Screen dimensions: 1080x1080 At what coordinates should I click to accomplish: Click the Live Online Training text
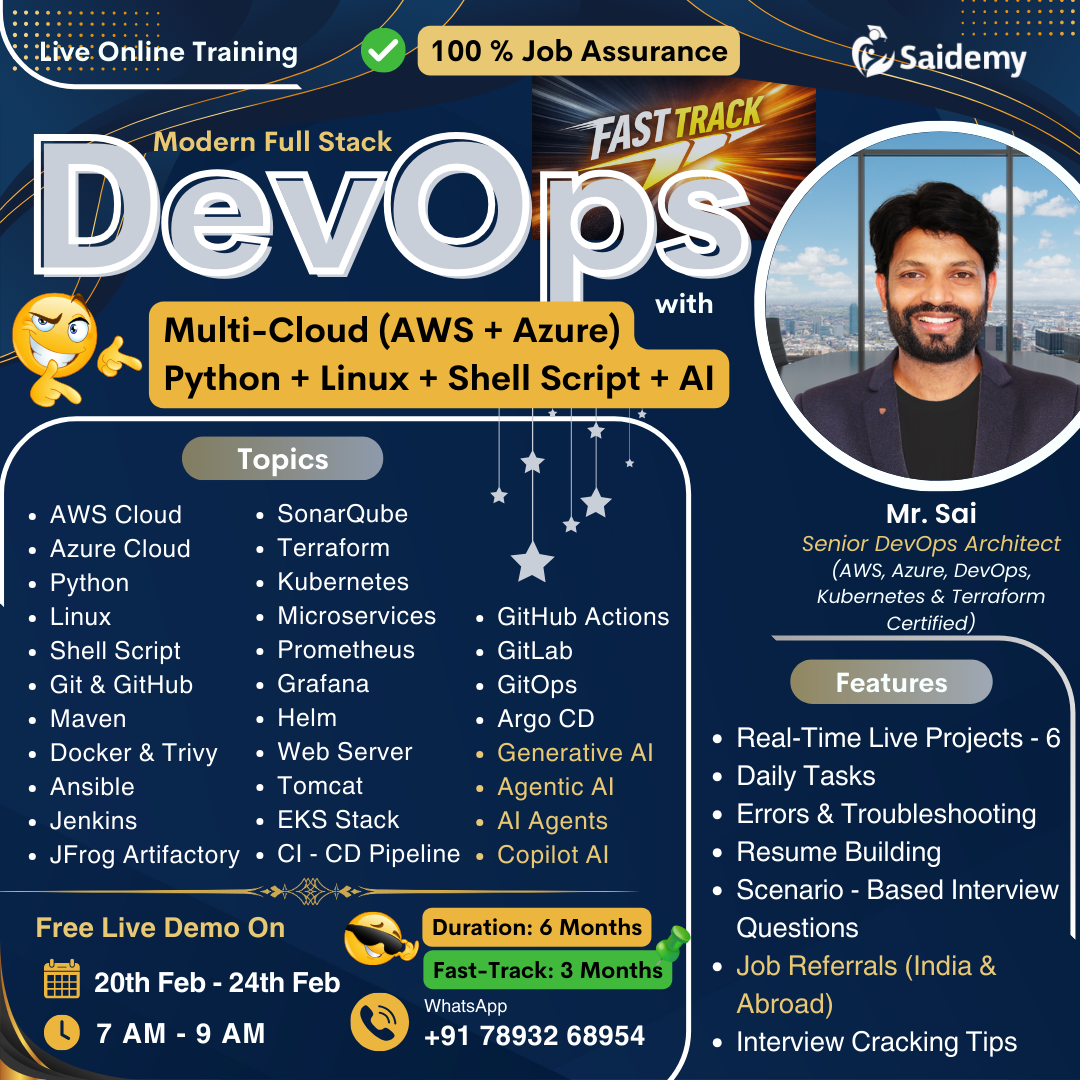coord(169,52)
